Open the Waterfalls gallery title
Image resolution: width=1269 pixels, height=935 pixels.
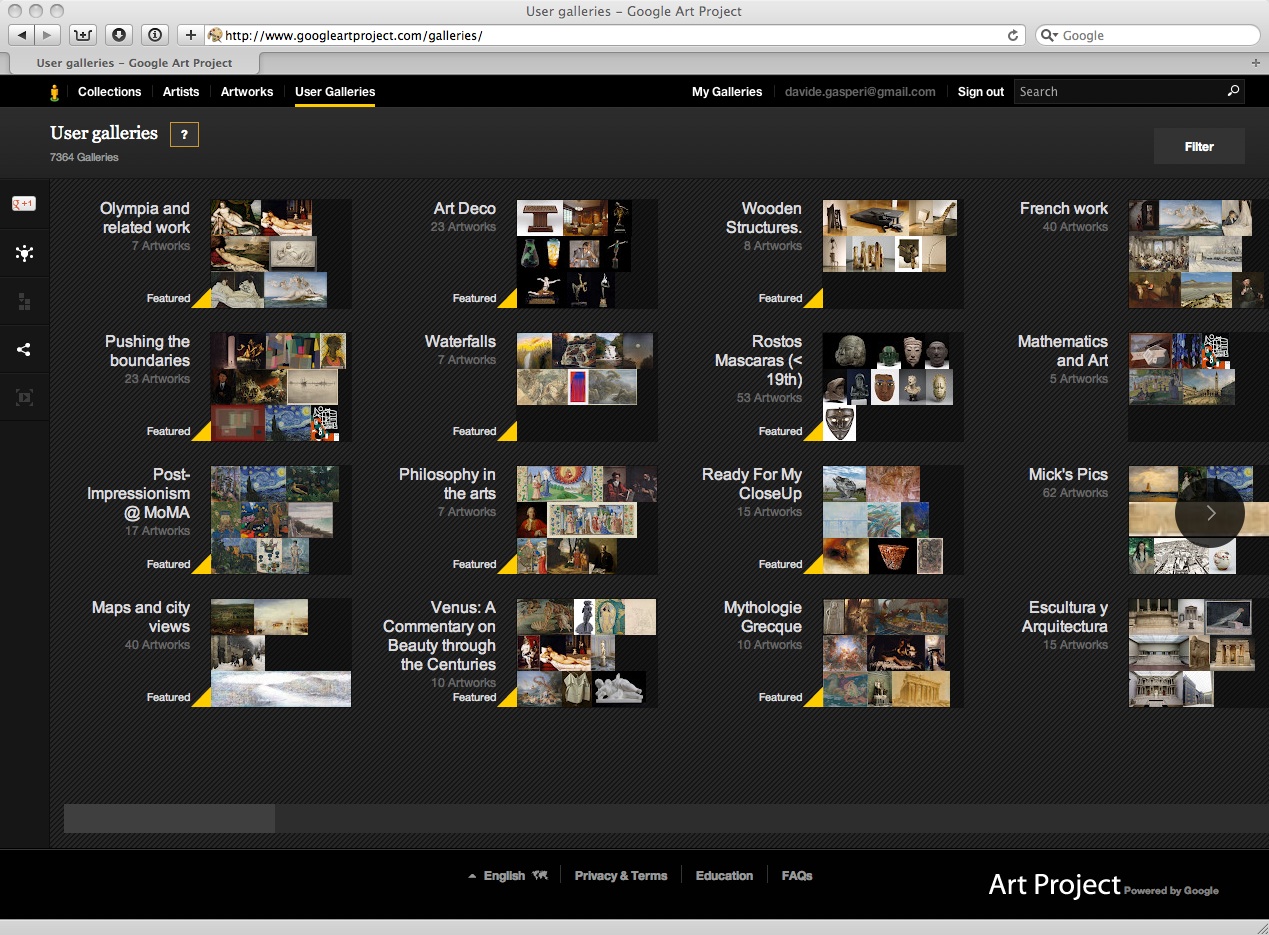pyautogui.click(x=460, y=341)
